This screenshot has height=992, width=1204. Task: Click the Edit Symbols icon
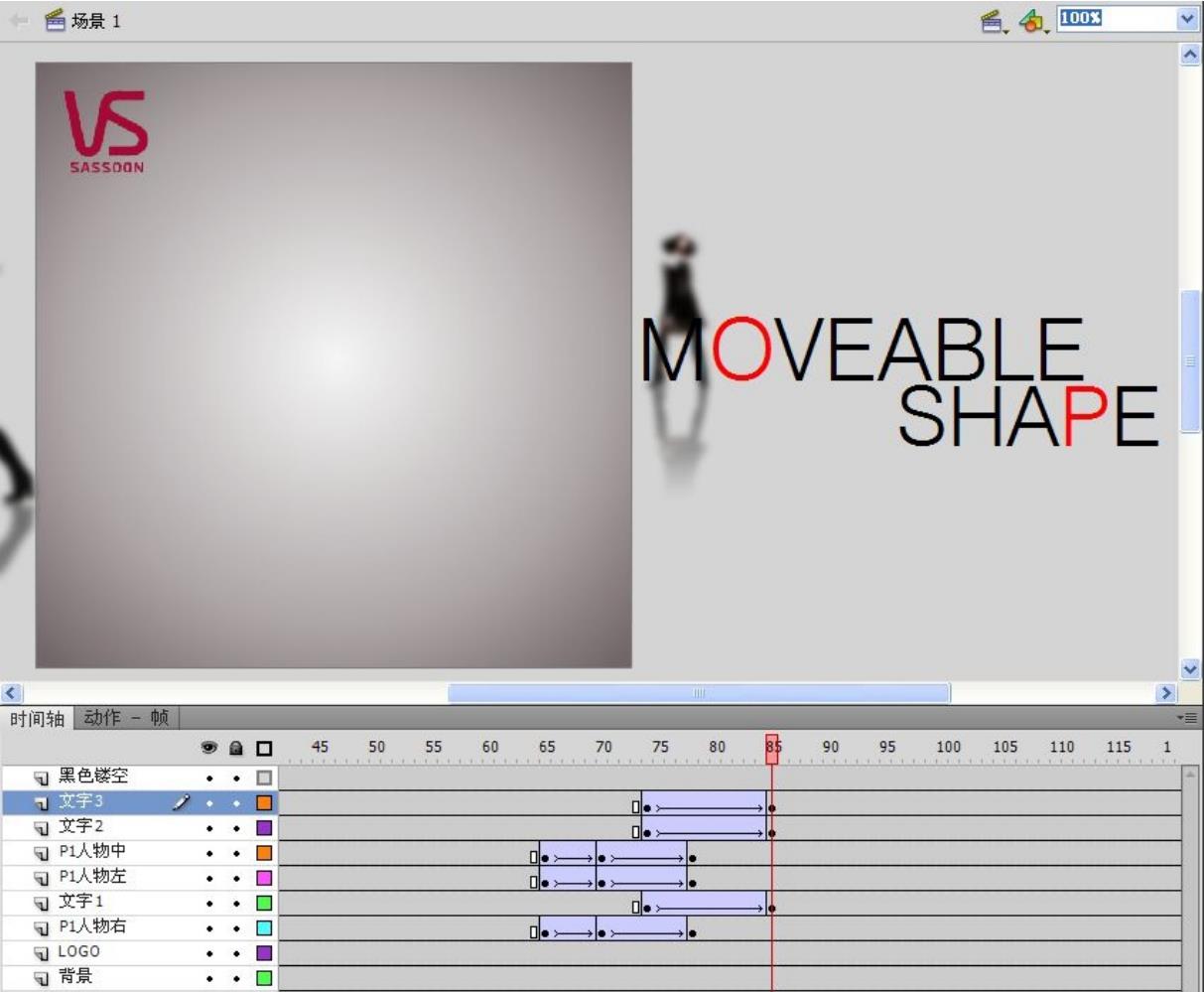(1033, 20)
